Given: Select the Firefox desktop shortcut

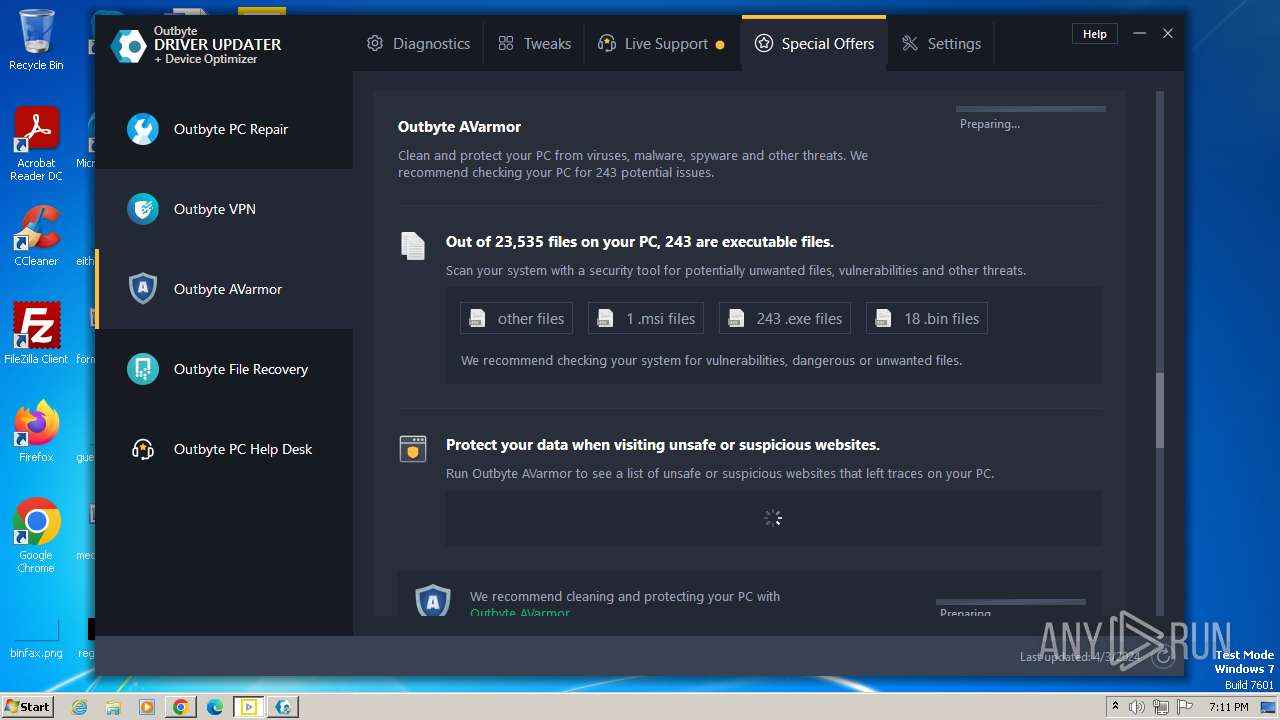Looking at the screenshot, I should click(36, 432).
